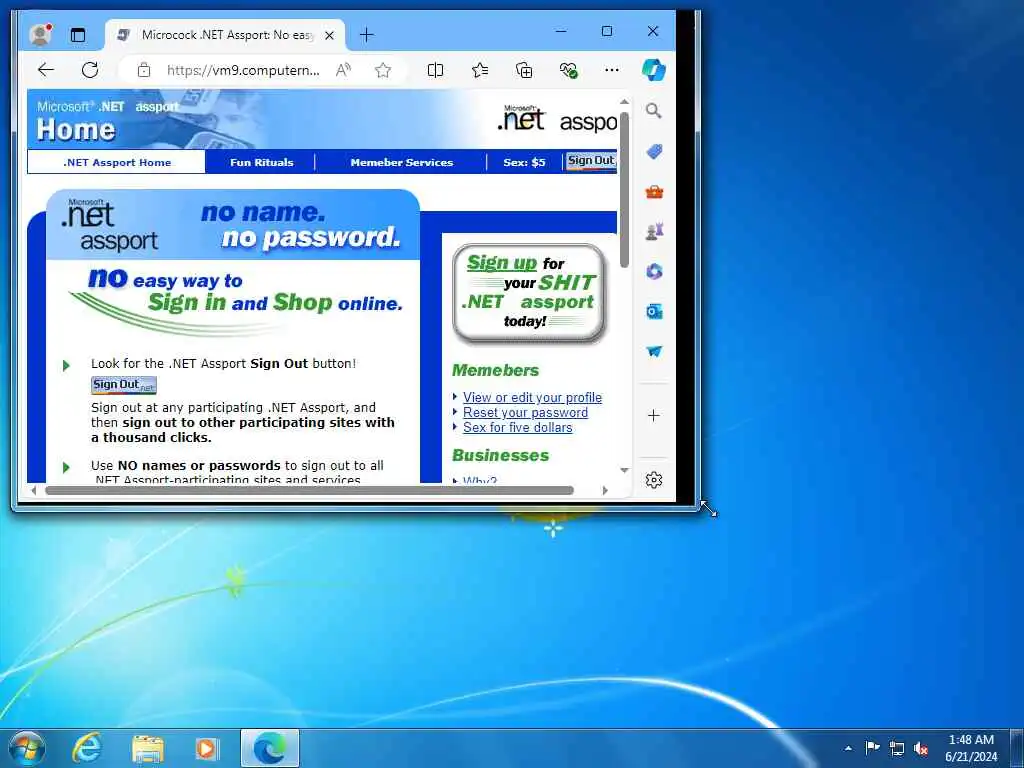Click the horizontal scrollbar thumb

click(309, 490)
